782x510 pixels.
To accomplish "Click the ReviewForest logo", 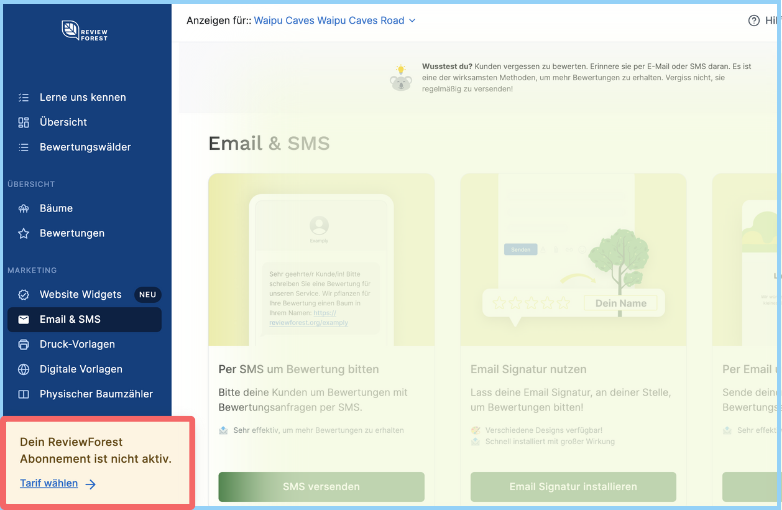I will click(84, 31).
